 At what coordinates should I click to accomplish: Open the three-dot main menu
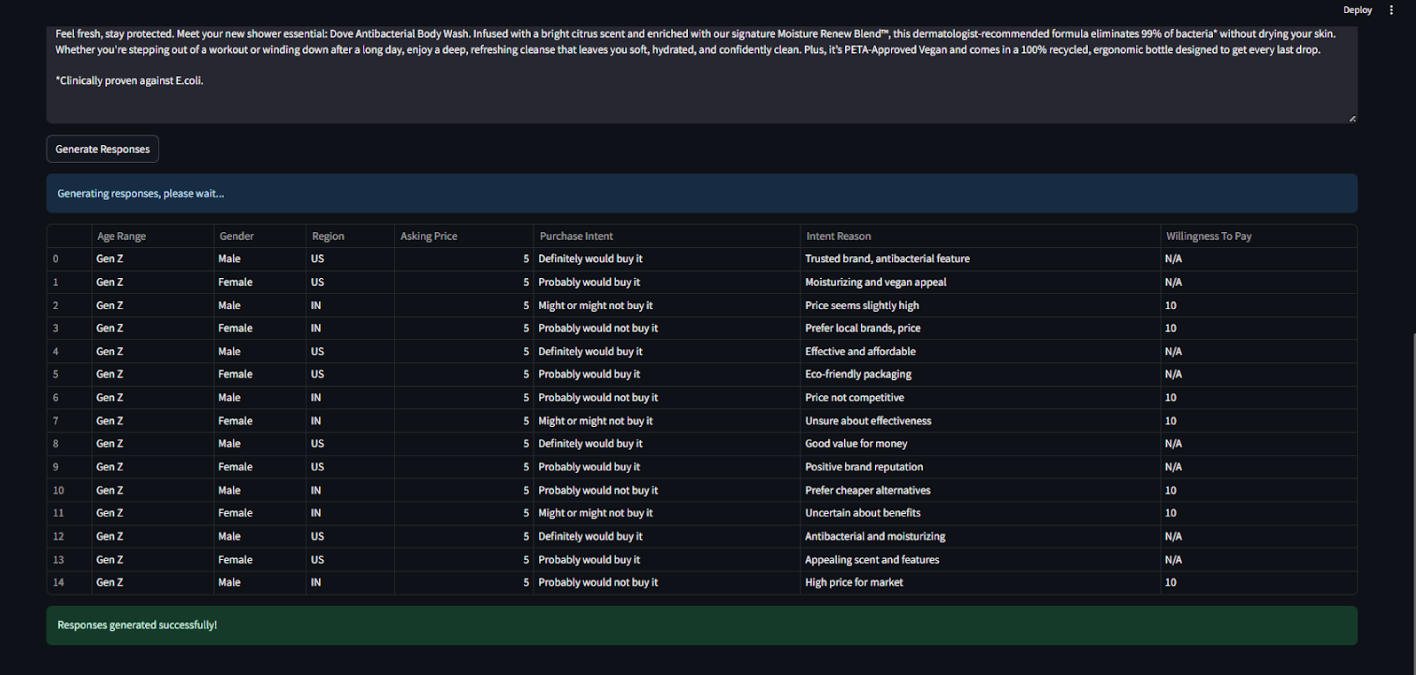coord(1391,10)
